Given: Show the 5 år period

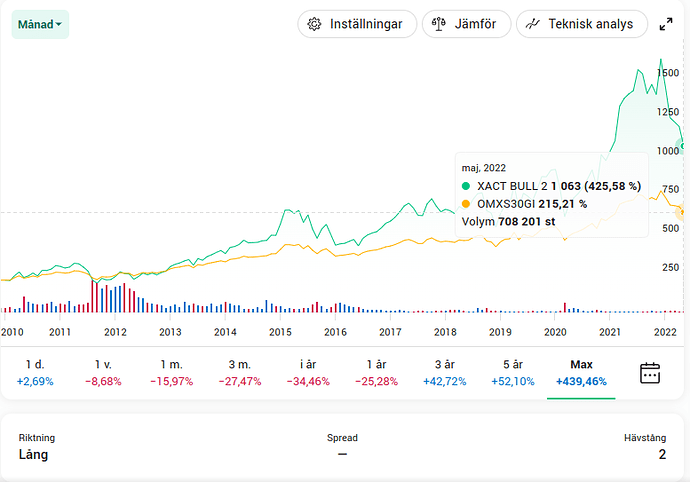Looking at the screenshot, I should 513,373.
